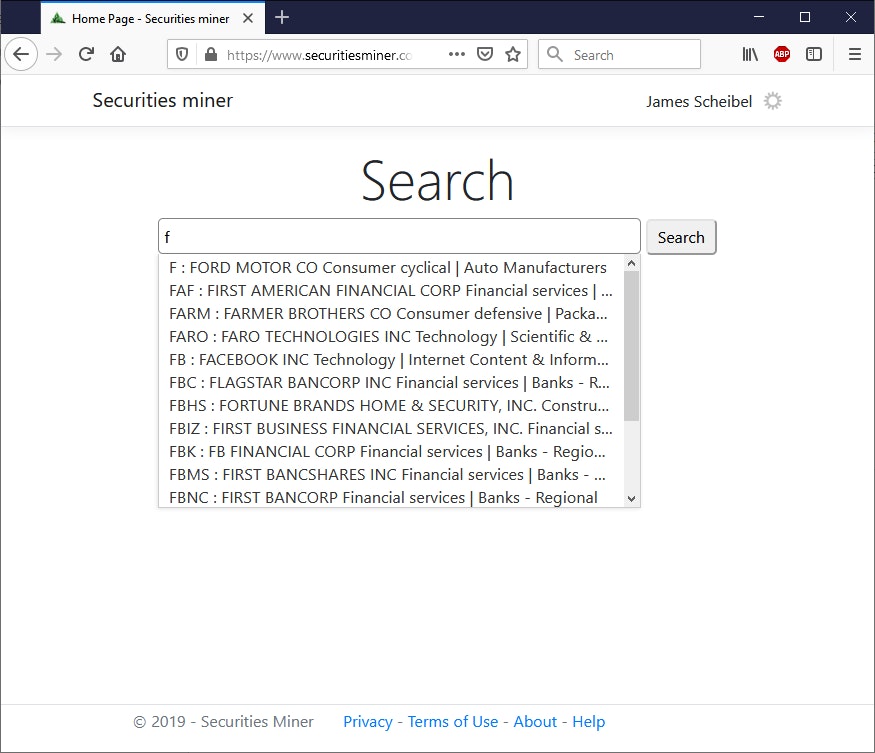Open account settings via the gear icon
Viewport: 875px width, 753px height.
tap(772, 101)
